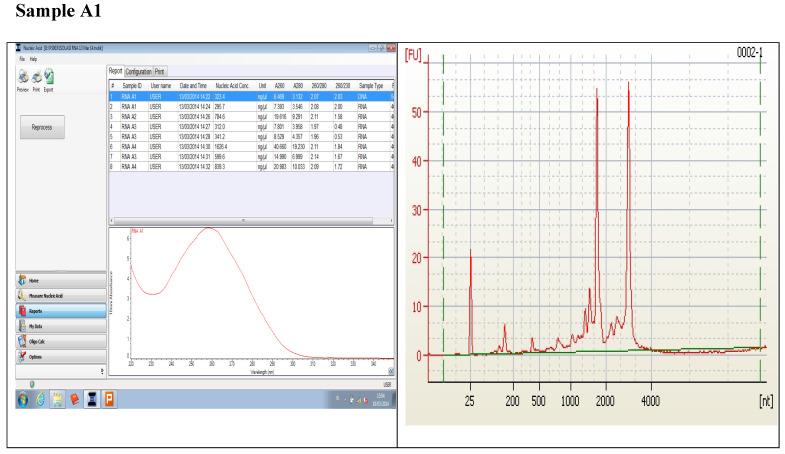Select row 2 with concentration 295.7
This screenshot has height=454, width=785.
[x=251, y=106]
